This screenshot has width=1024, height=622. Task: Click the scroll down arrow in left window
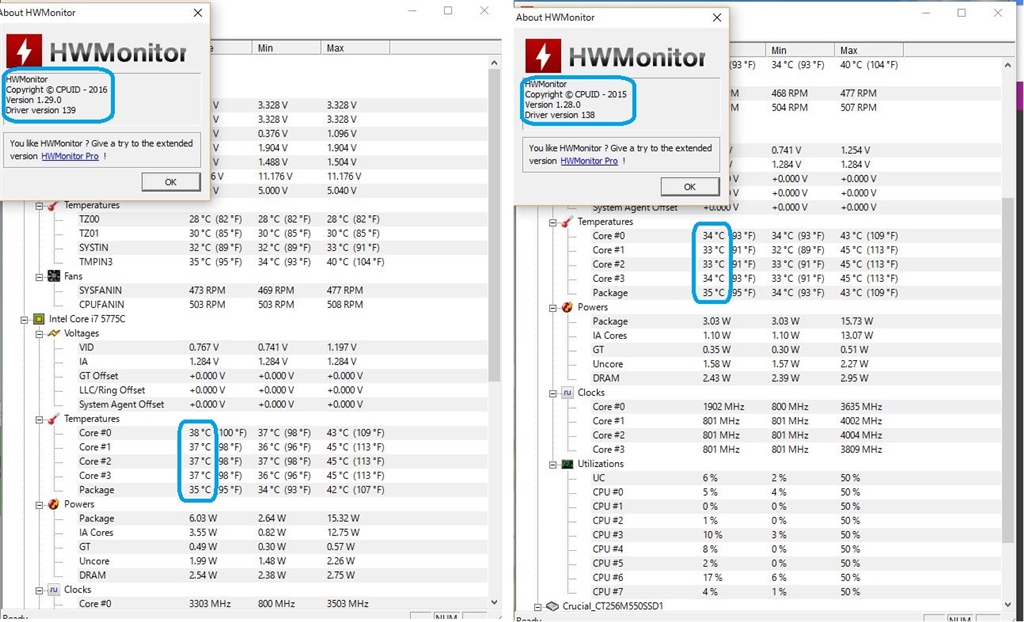[x=494, y=602]
